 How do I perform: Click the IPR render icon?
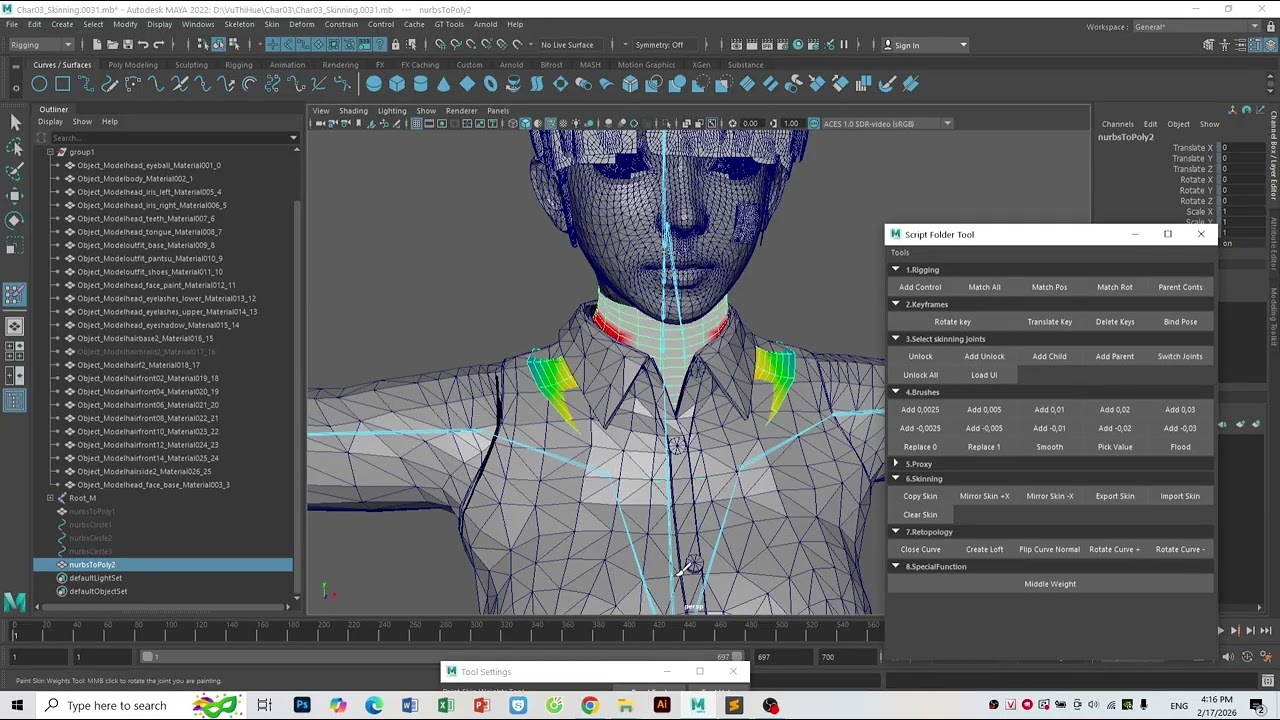766,44
